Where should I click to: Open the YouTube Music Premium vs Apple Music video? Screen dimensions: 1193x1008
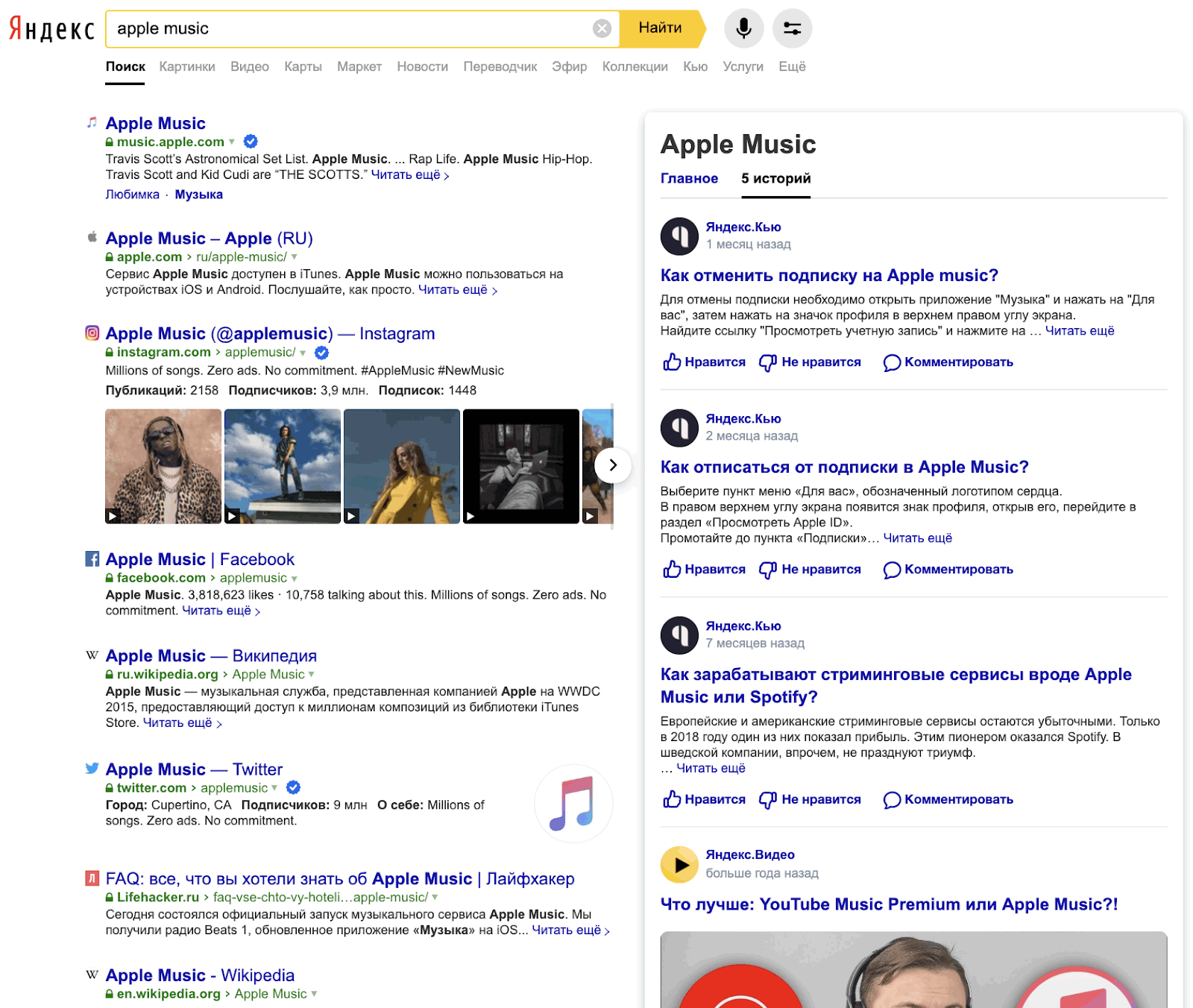[890, 904]
